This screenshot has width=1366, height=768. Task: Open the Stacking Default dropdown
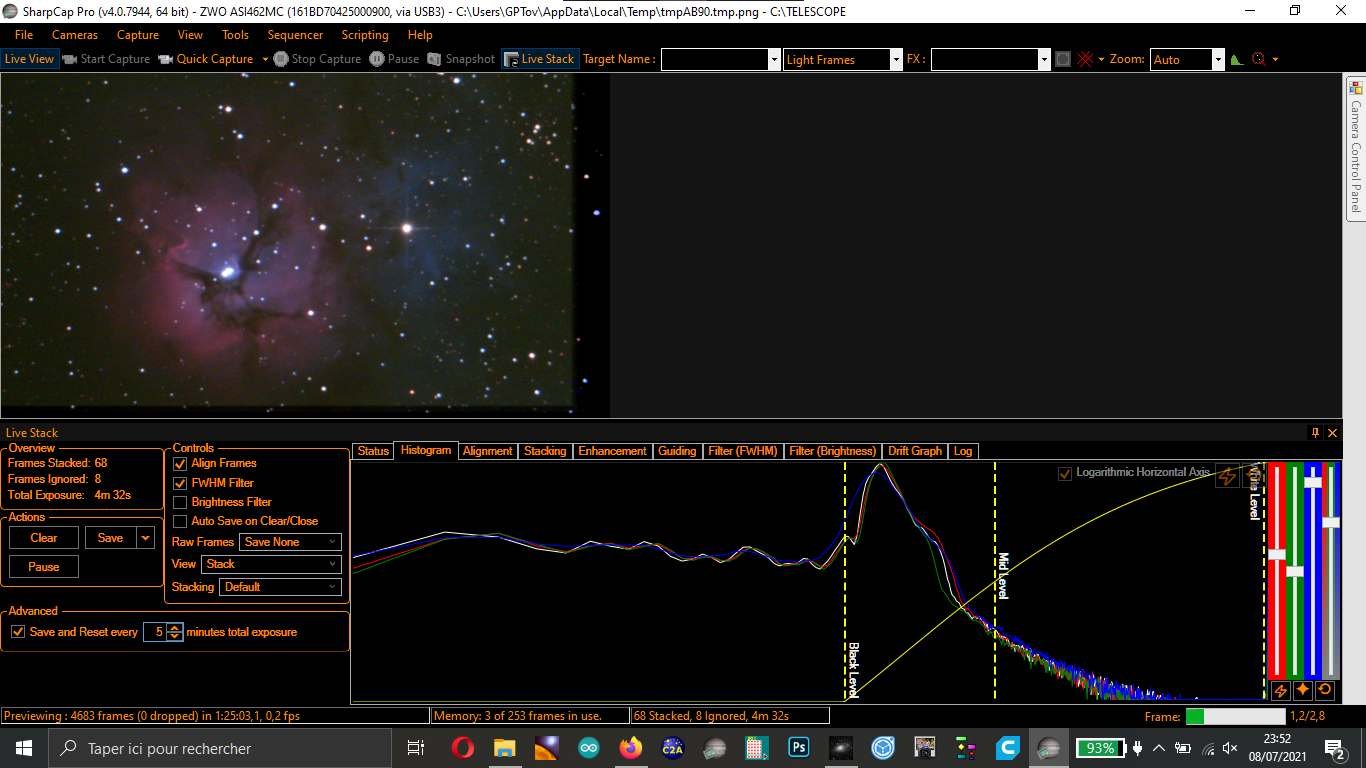[280, 587]
